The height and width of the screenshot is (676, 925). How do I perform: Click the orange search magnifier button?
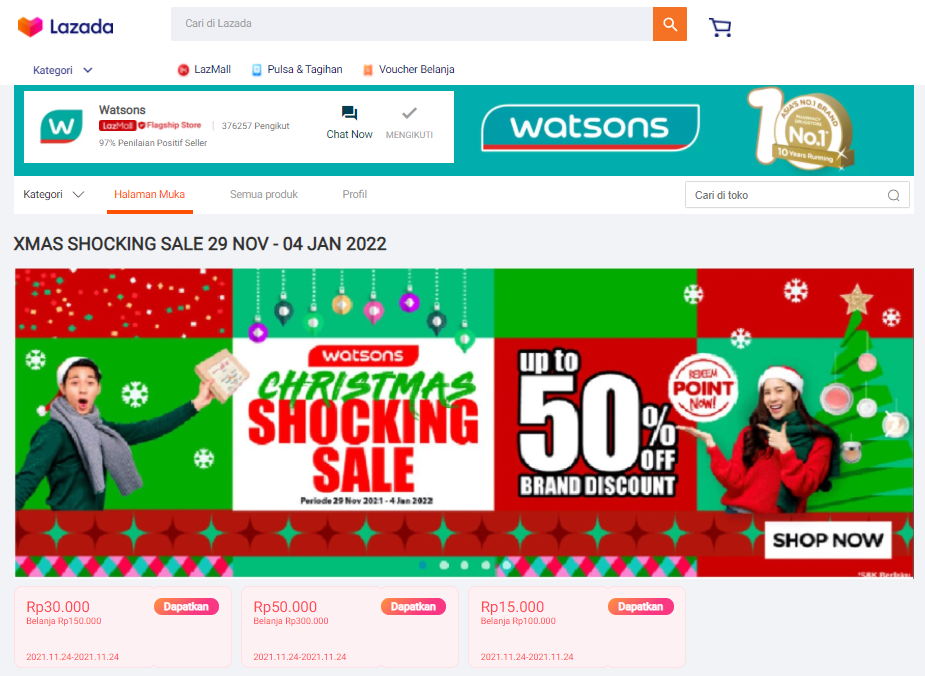point(670,24)
